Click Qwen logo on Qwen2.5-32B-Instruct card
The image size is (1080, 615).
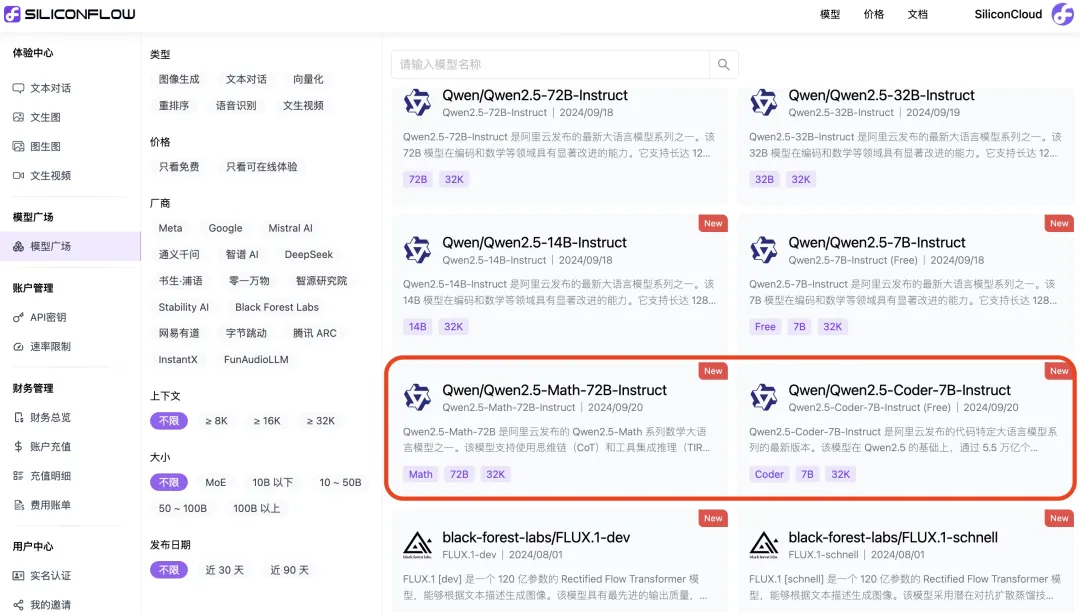tap(764, 103)
